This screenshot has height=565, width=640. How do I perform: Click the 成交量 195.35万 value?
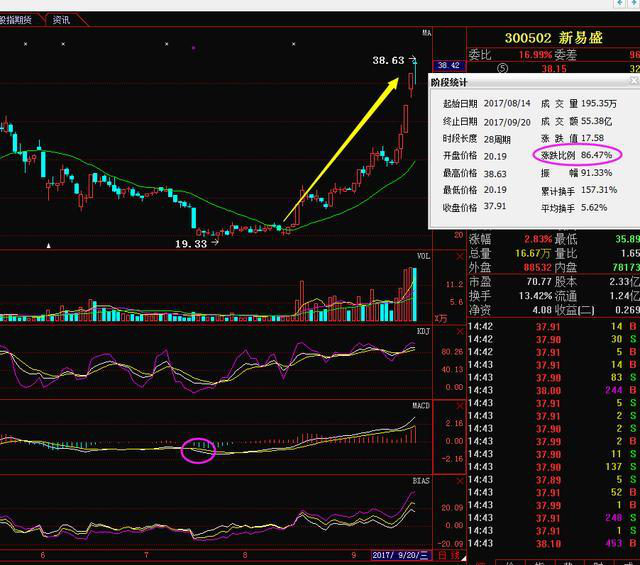coord(599,103)
